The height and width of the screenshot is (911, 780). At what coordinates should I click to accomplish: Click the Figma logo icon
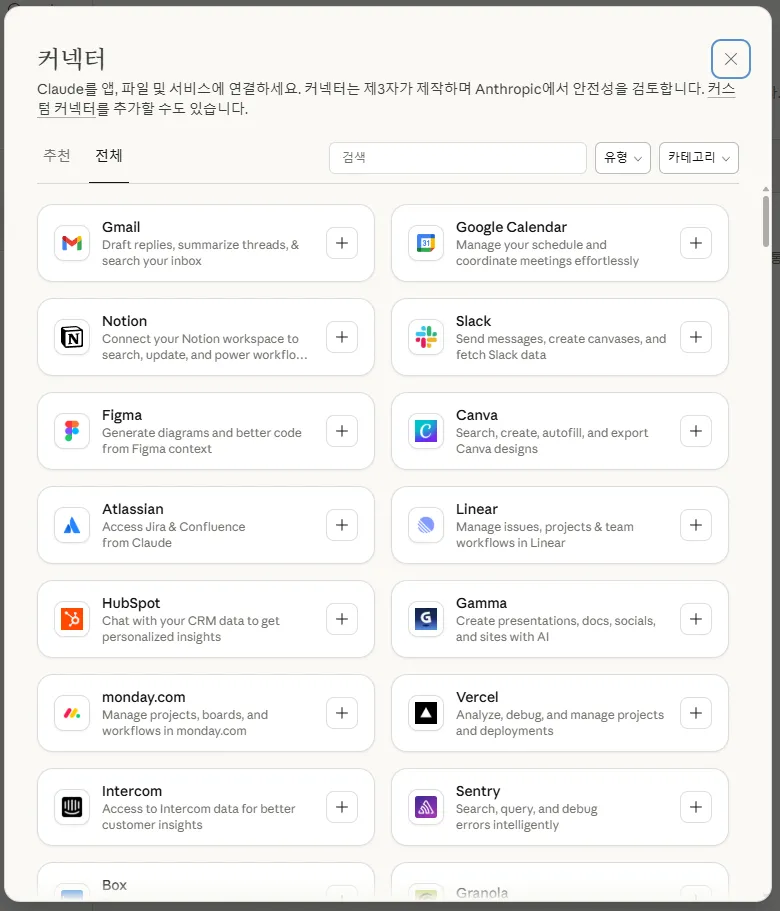tap(72, 431)
